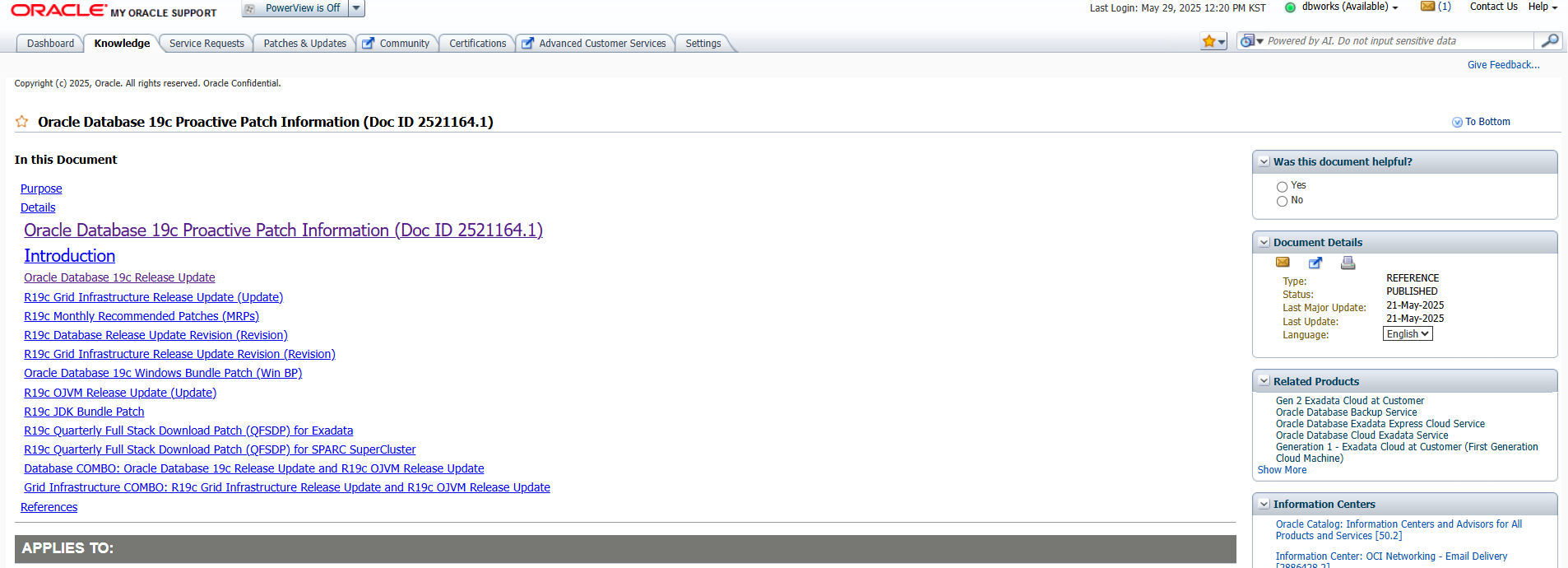
Task: Click Advanced Customer Services external icon
Action: [527, 44]
